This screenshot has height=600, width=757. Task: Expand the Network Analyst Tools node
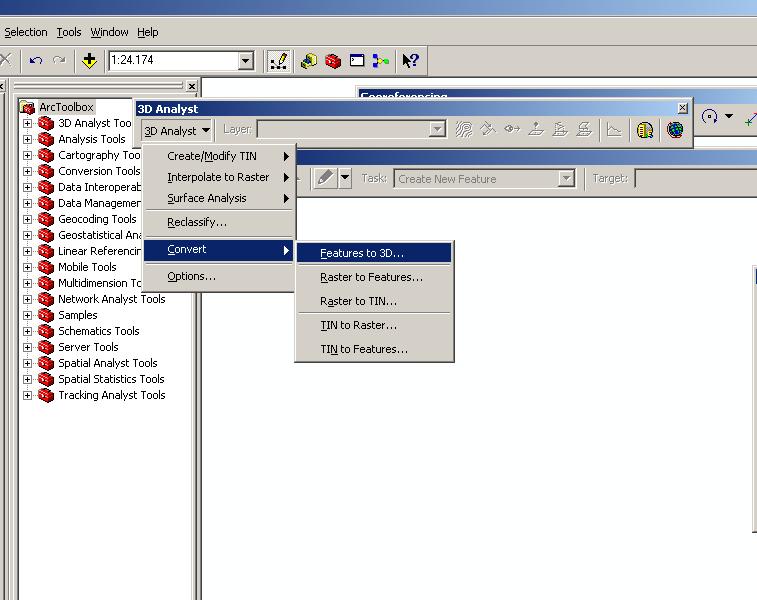(28, 299)
